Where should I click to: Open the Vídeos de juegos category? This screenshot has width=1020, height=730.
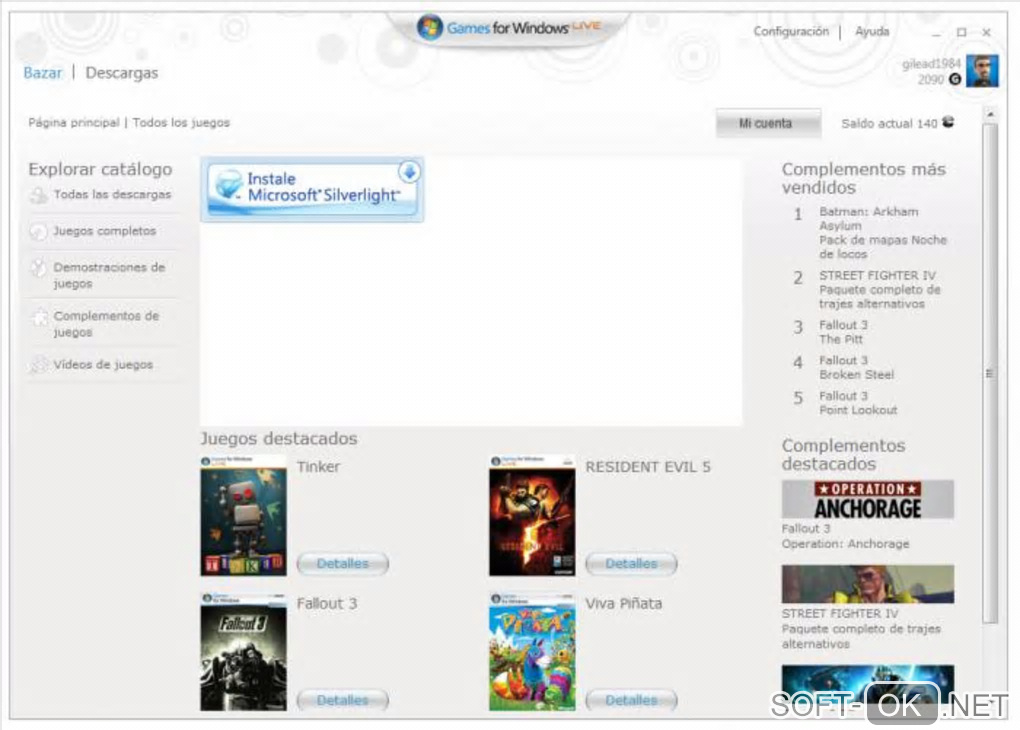pos(103,364)
